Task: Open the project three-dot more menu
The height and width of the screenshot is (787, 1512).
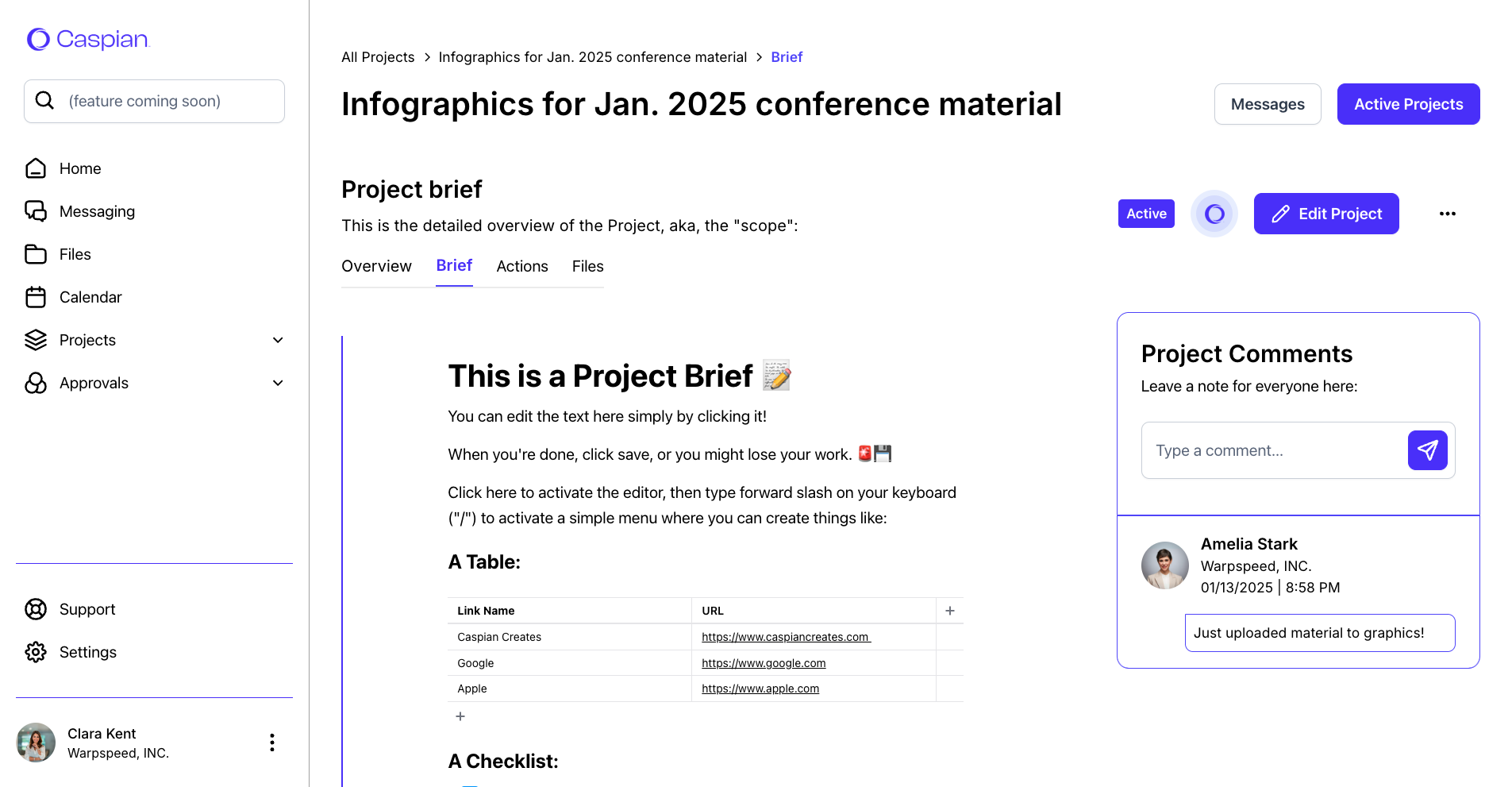Action: tap(1447, 214)
